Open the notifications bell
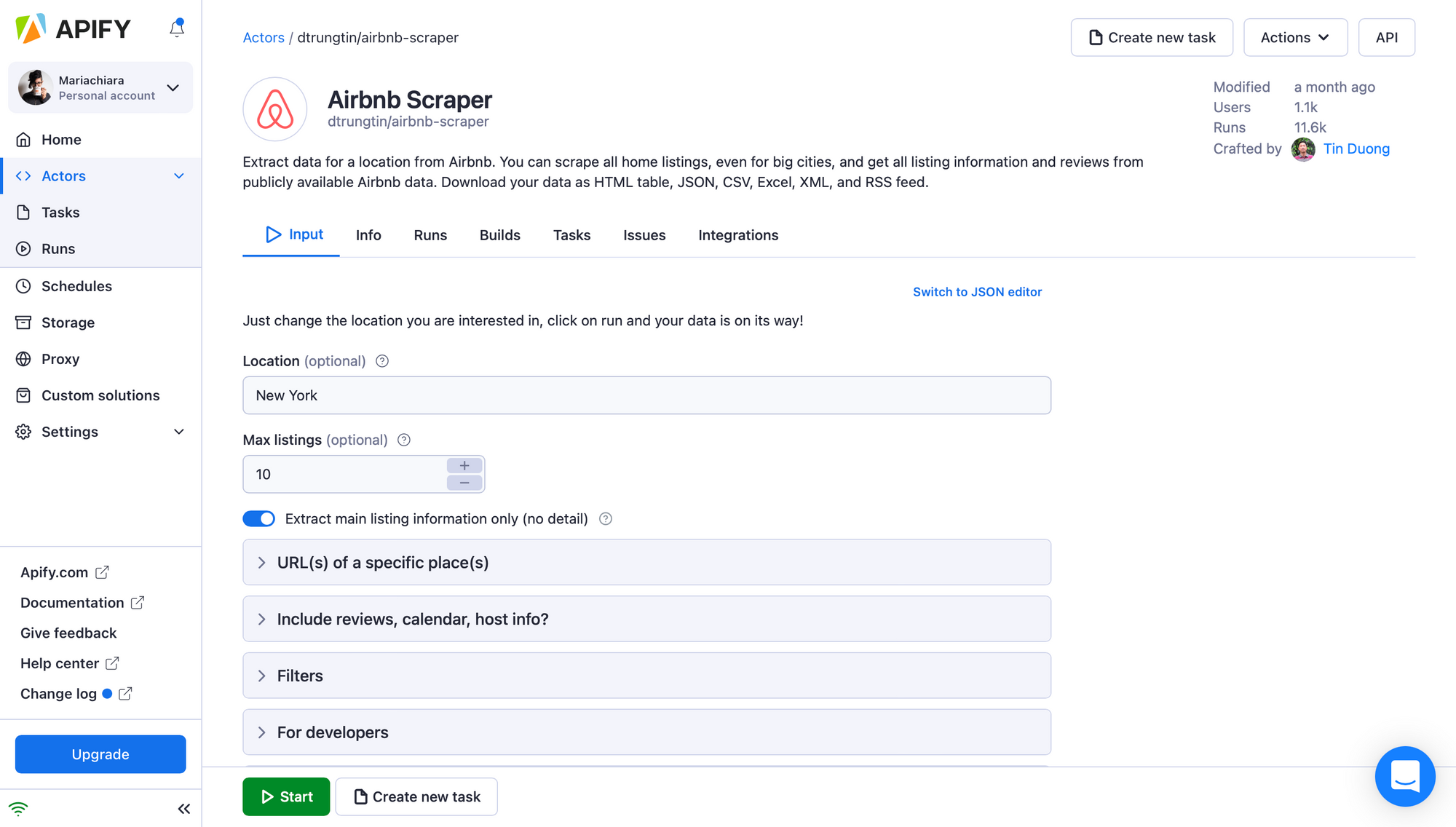1456x827 pixels. pyautogui.click(x=177, y=28)
